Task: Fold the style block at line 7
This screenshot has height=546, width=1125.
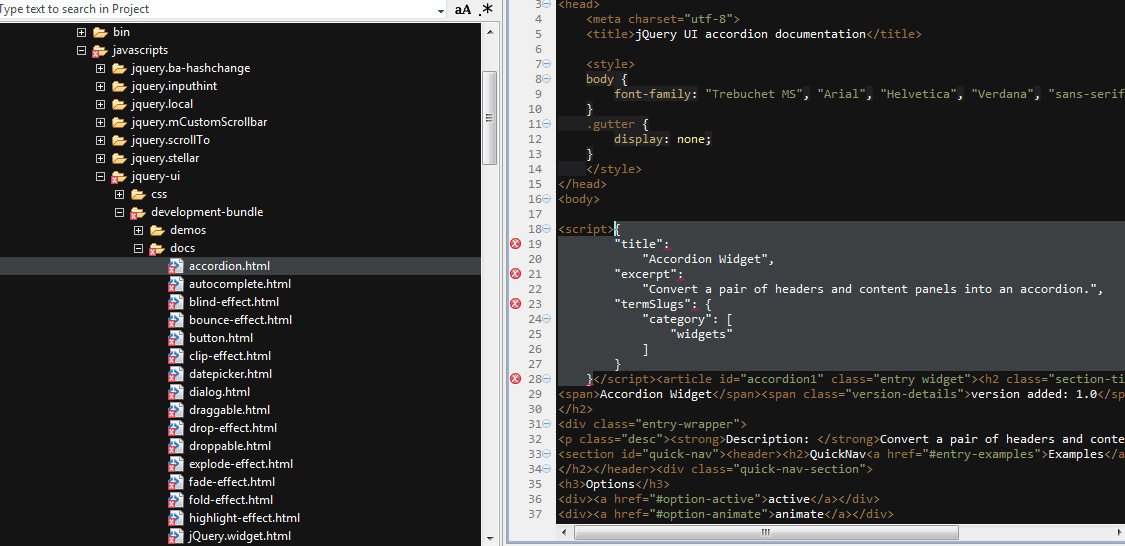Action: 546,64
